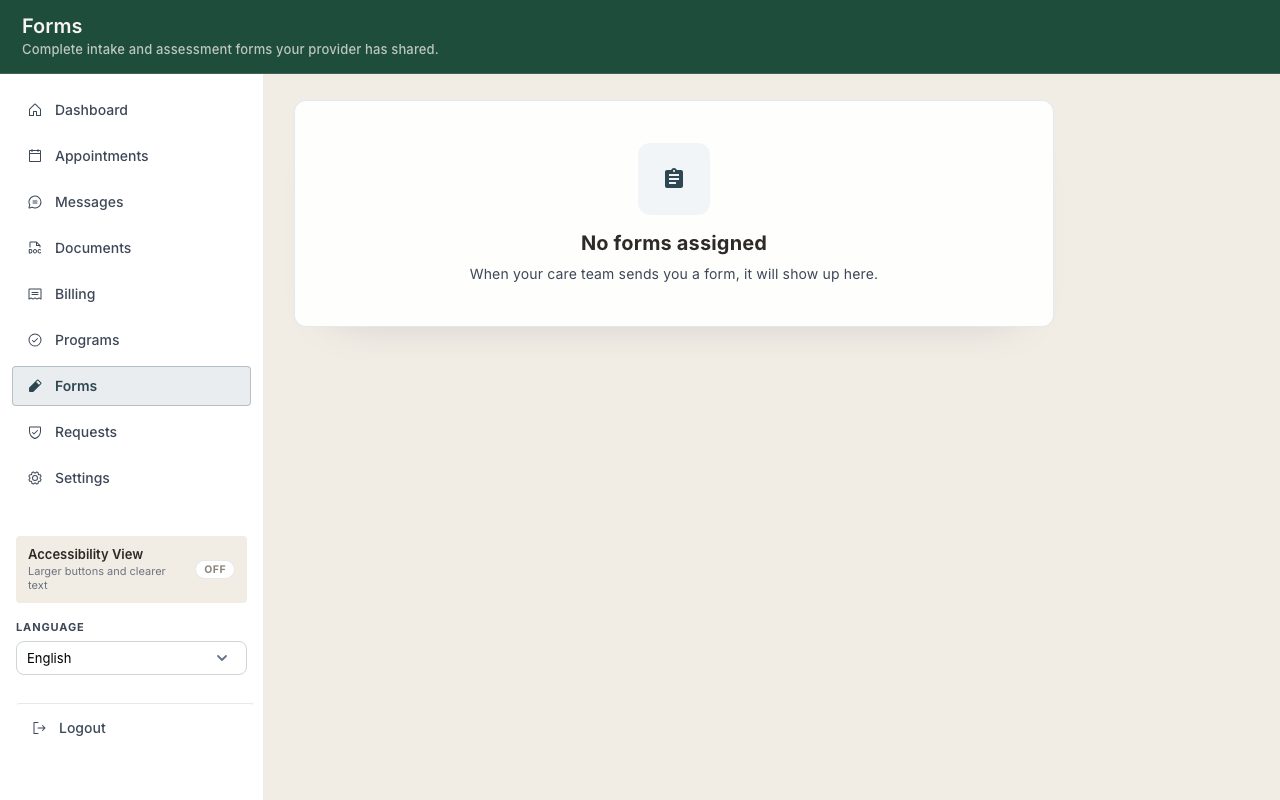Open the Messages menu item
Viewport: 1280px width, 800px height.
tap(131, 202)
